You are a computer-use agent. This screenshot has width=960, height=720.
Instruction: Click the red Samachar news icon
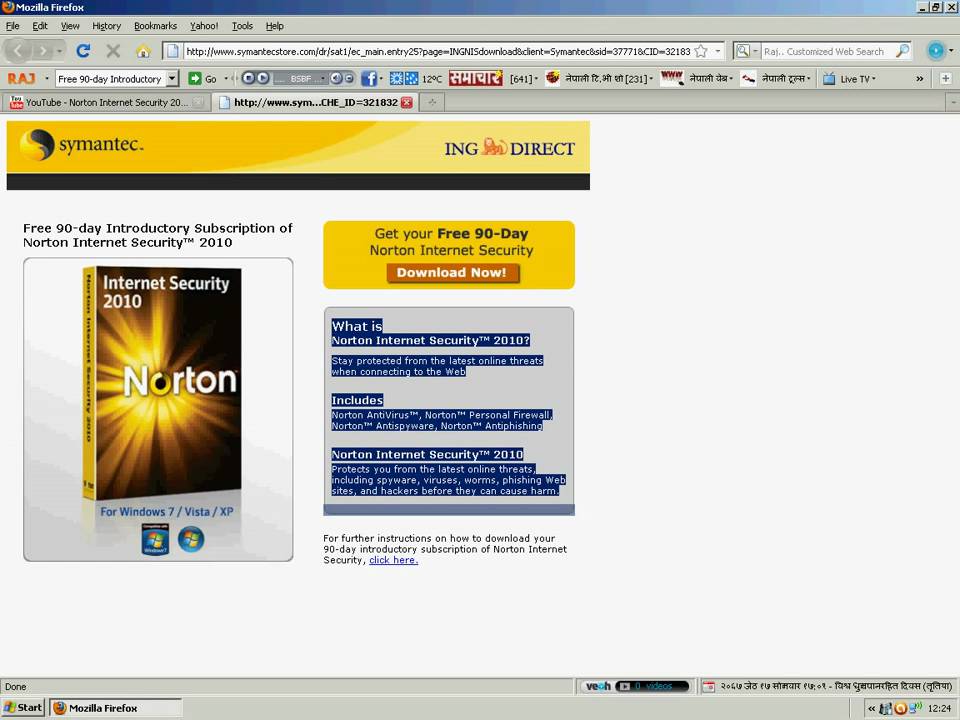click(x=475, y=78)
